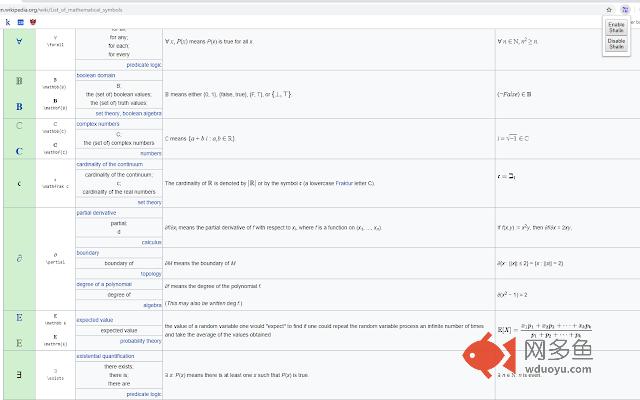Open the 'topology' category link
The height and width of the screenshot is (400, 640).
(x=151, y=273)
